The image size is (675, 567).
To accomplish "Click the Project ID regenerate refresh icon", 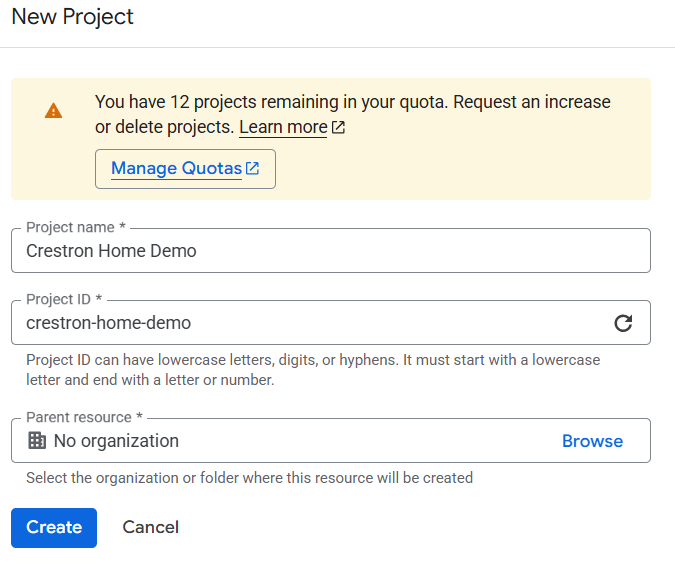I will coord(623,323).
